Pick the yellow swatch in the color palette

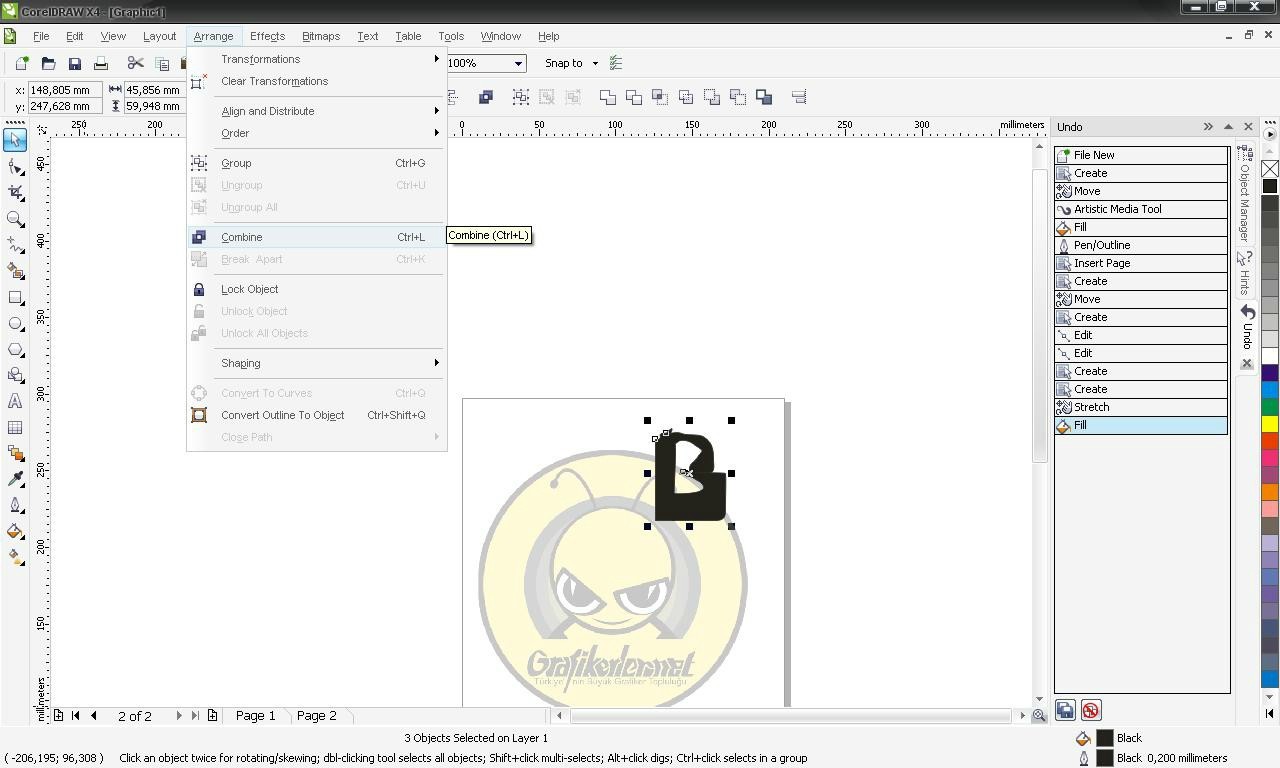1270,423
